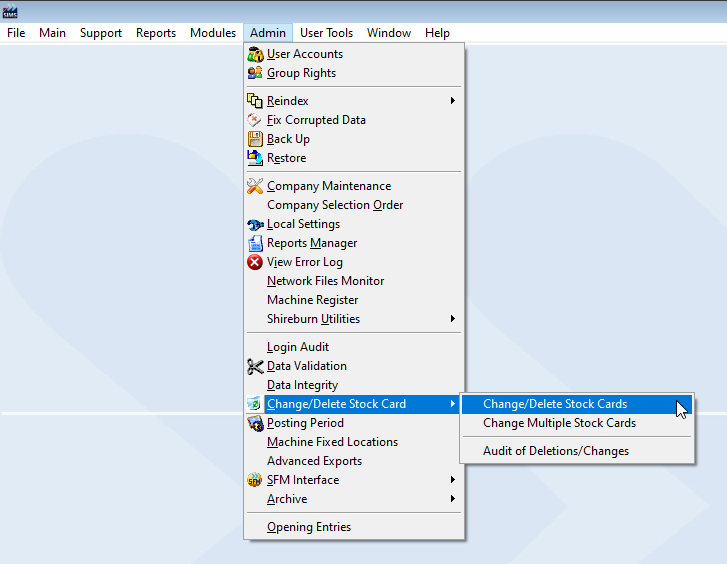Open the File menu

point(16,33)
